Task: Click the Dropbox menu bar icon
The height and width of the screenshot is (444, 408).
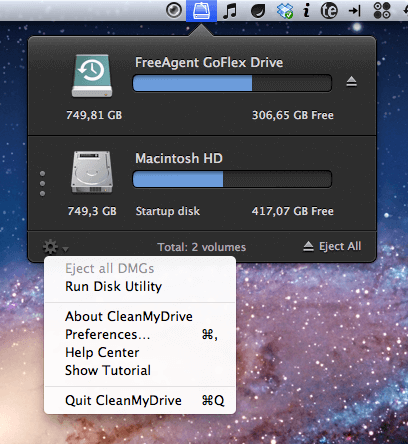Action: tap(285, 11)
